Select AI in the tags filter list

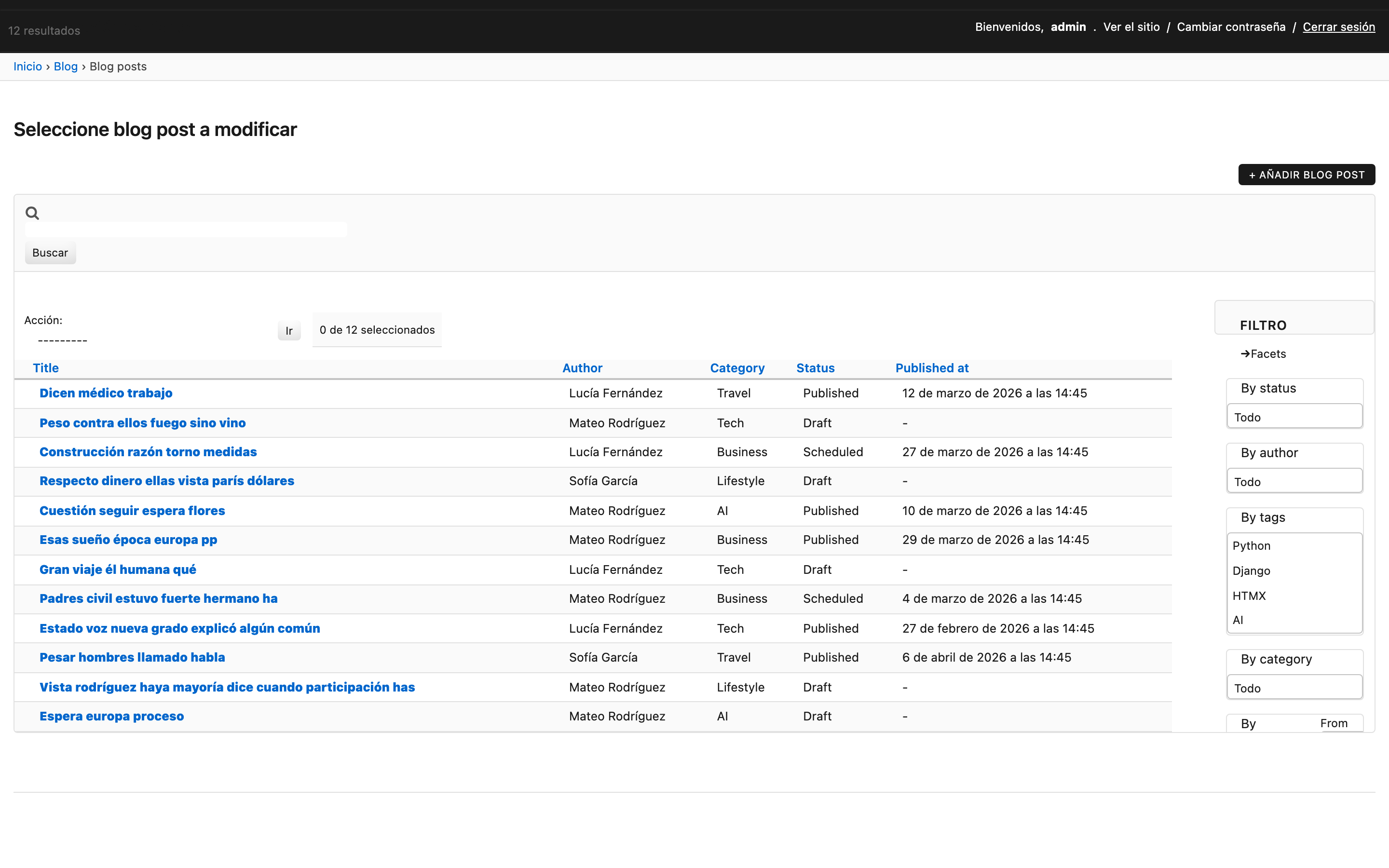coord(1238,620)
